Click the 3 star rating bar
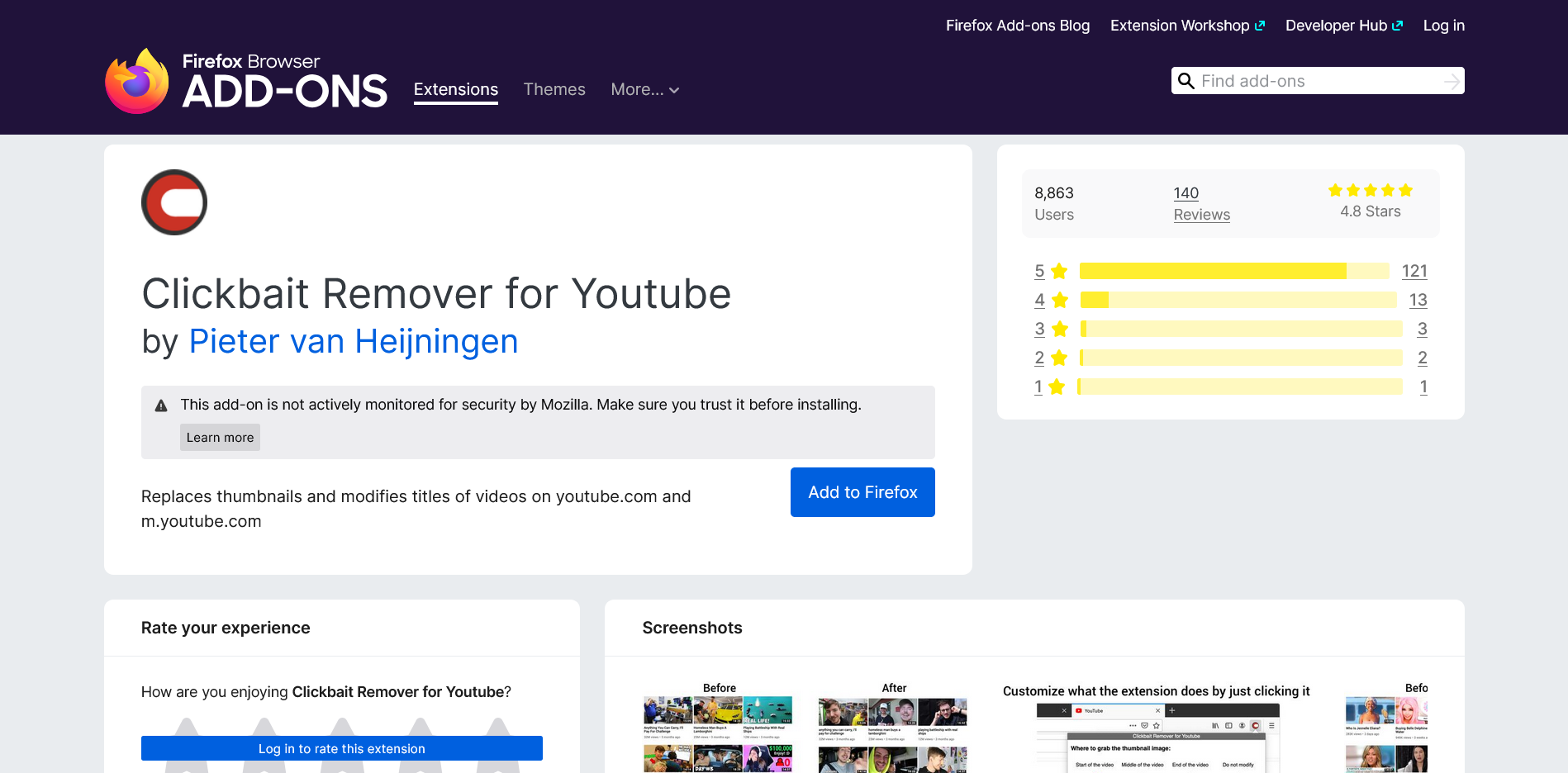The width and height of the screenshot is (1568, 773). 1242,329
